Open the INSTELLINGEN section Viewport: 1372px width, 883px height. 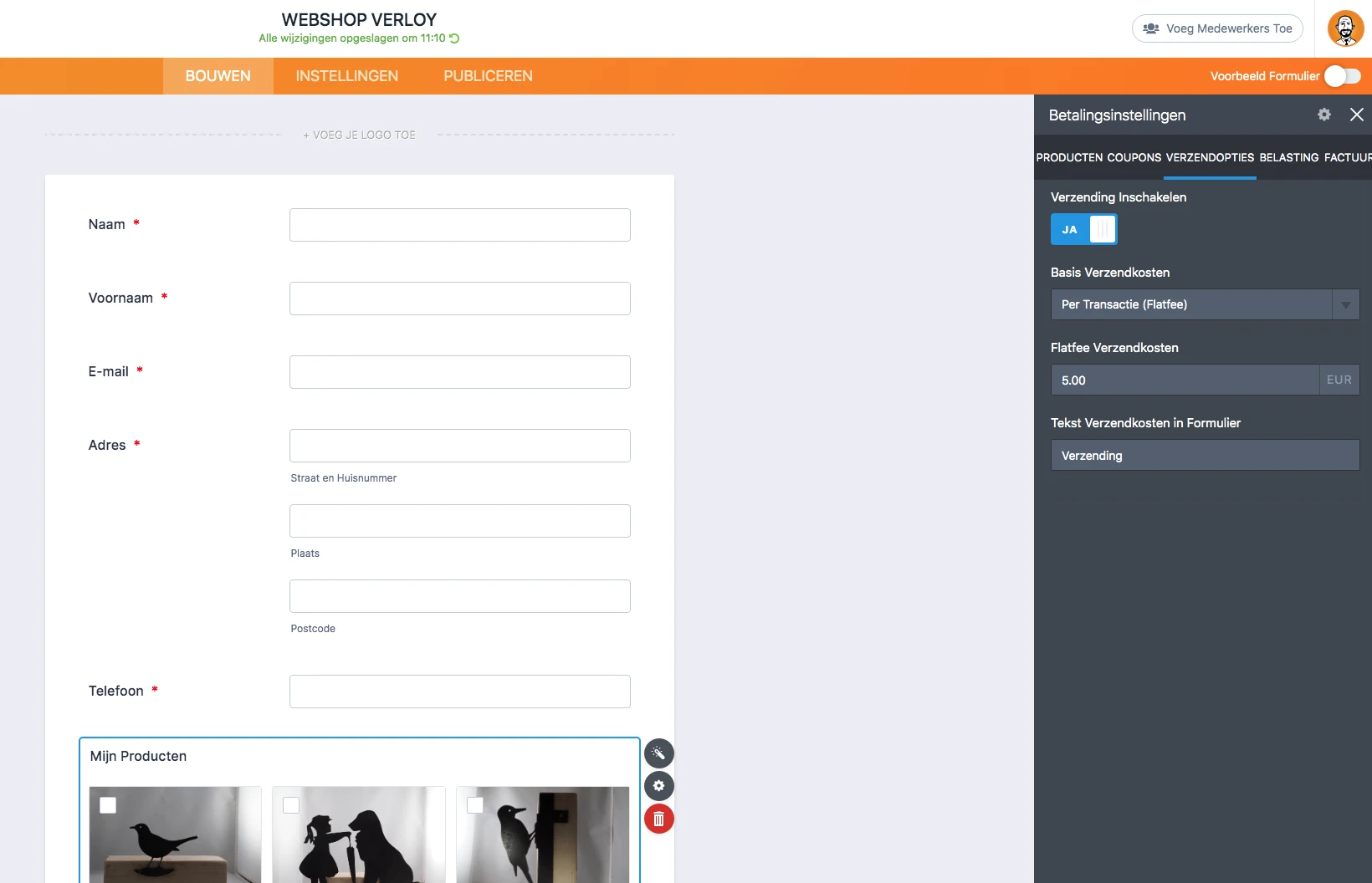(x=346, y=75)
